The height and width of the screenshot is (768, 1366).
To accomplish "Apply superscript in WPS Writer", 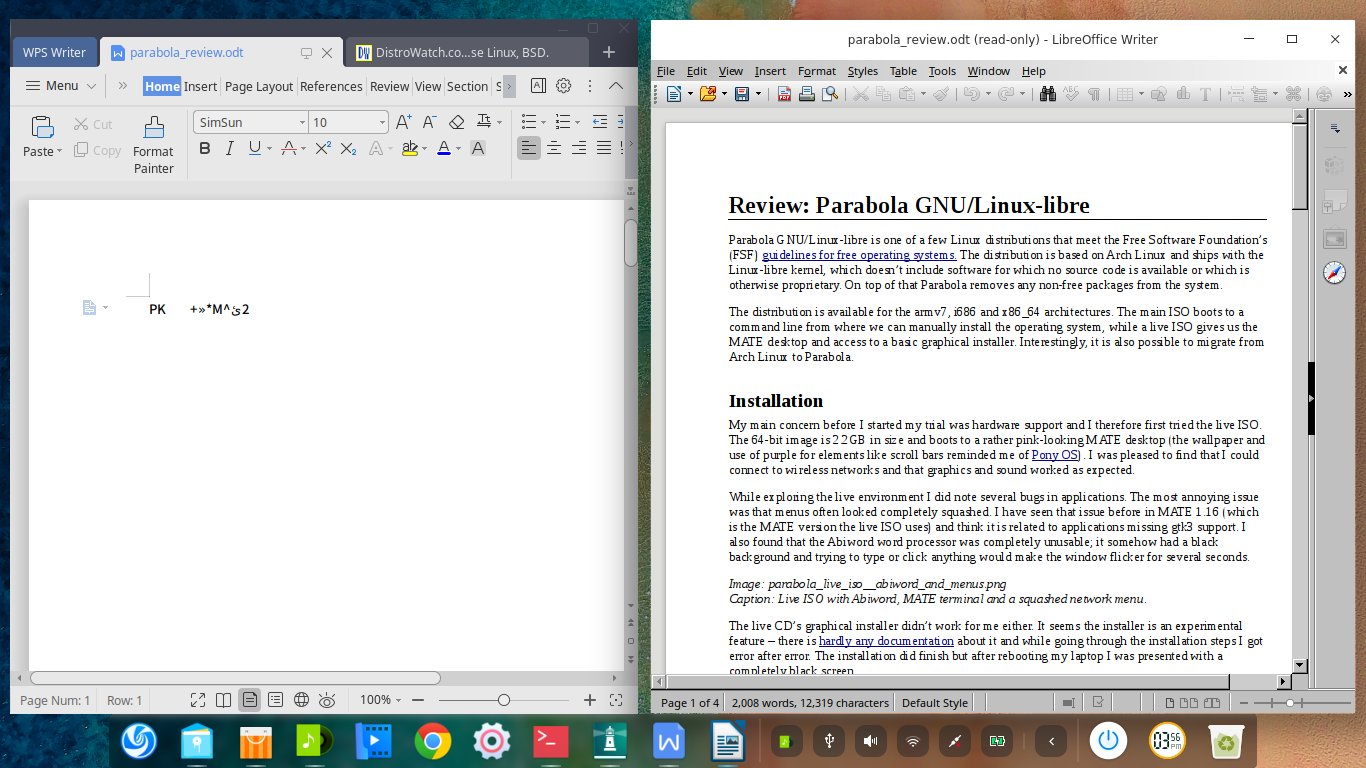I will click(x=323, y=148).
